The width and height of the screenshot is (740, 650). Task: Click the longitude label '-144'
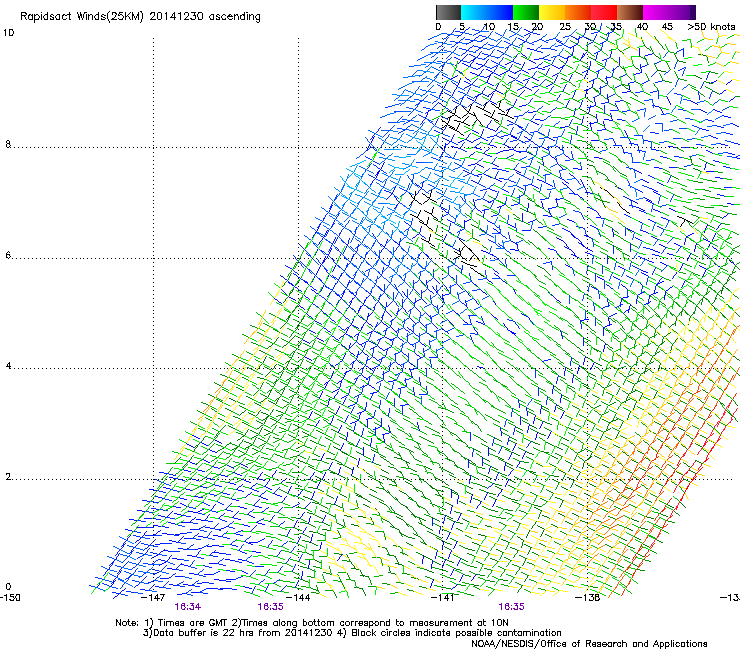[299, 598]
